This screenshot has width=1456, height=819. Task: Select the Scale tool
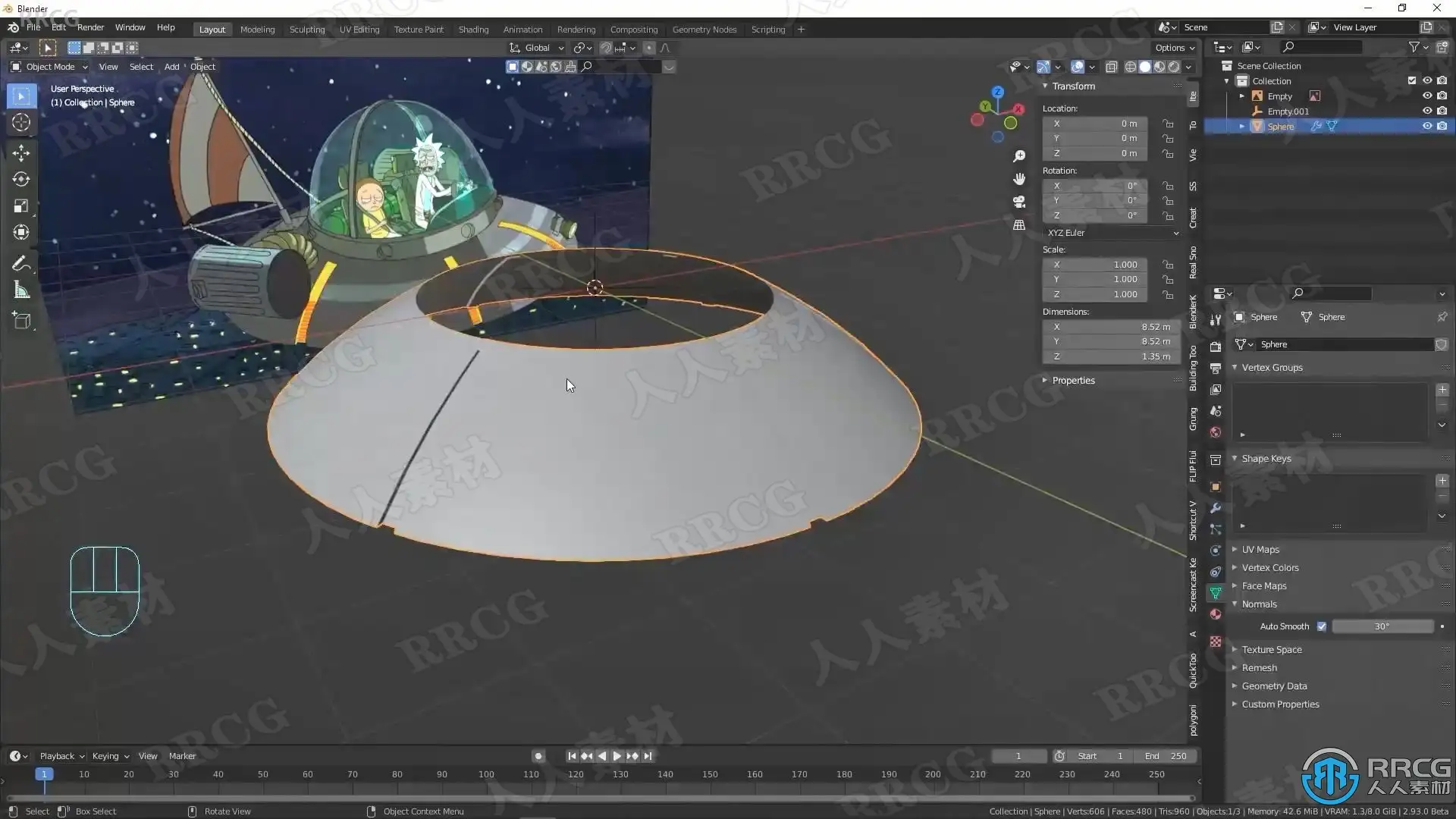tap(21, 206)
